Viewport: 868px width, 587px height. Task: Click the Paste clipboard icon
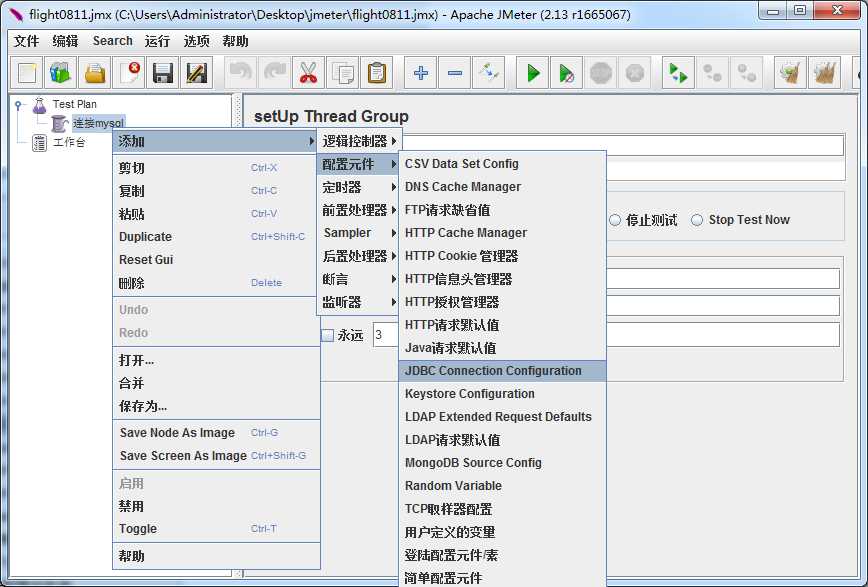point(377,73)
